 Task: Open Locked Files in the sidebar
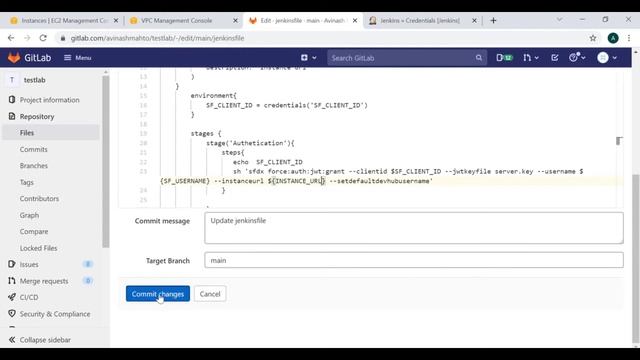38,248
